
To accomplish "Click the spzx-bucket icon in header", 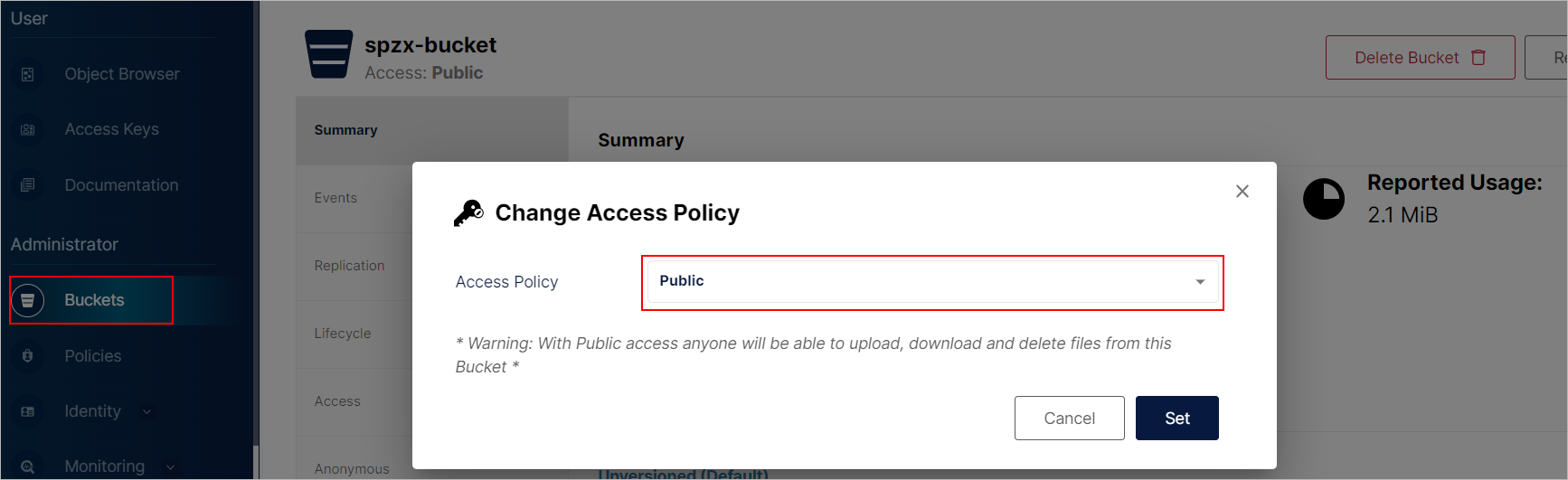I will 328,54.
